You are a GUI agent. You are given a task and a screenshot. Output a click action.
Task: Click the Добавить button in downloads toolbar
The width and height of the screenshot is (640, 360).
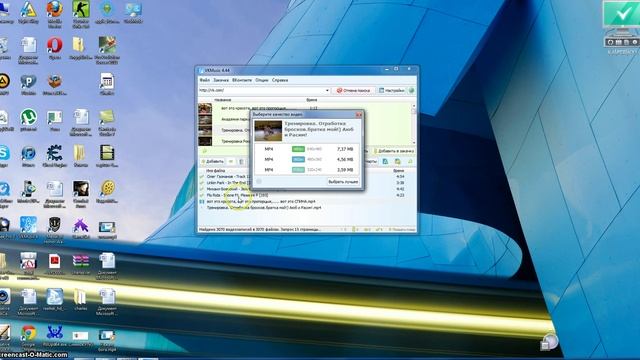coord(212,162)
